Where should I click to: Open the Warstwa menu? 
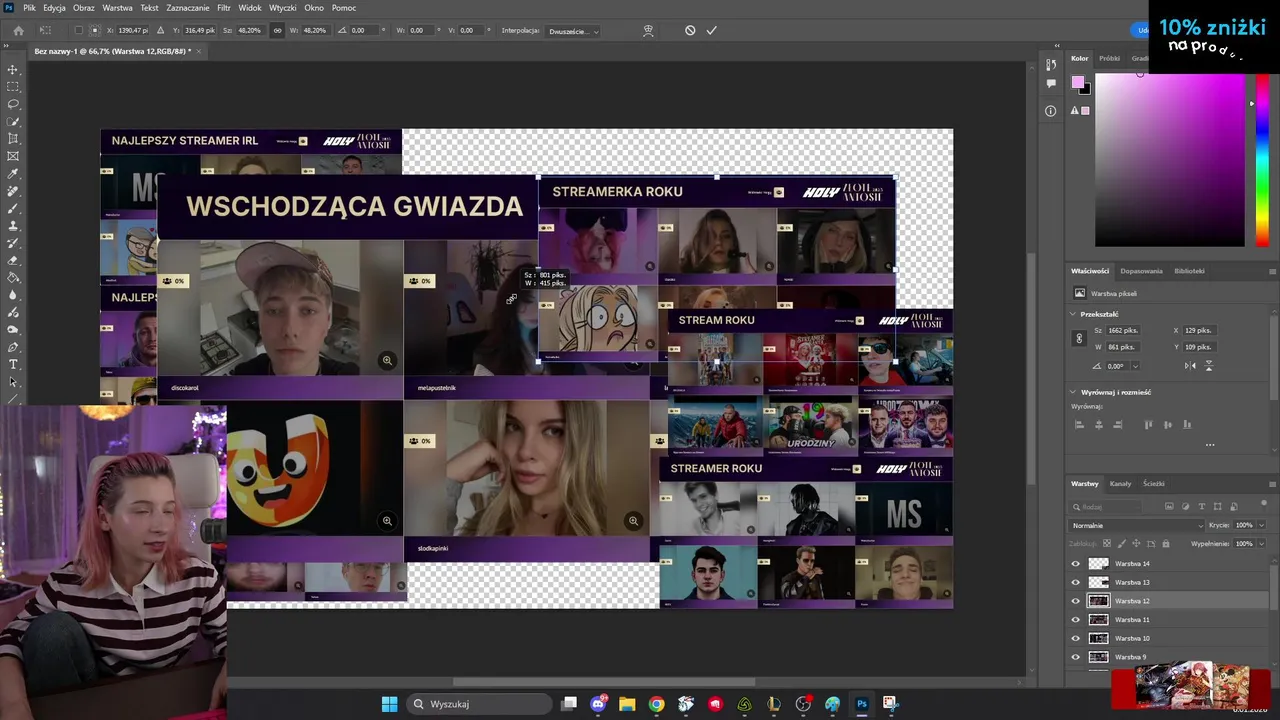click(x=117, y=8)
